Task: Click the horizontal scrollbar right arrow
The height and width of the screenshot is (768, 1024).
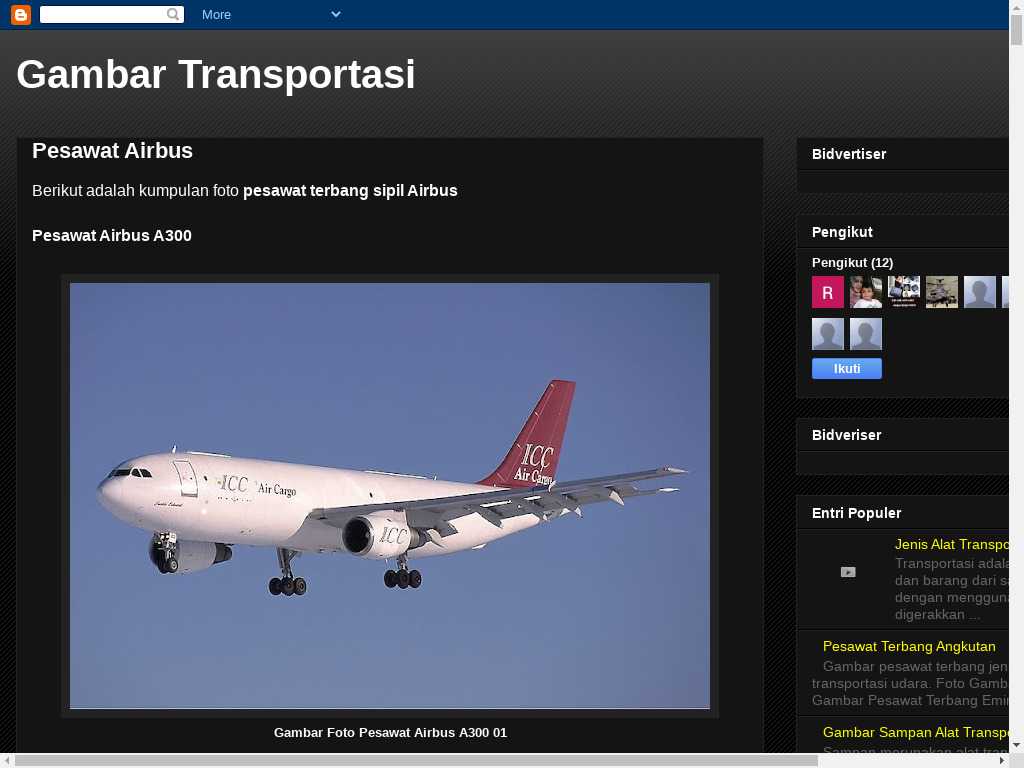Action: [1002, 761]
